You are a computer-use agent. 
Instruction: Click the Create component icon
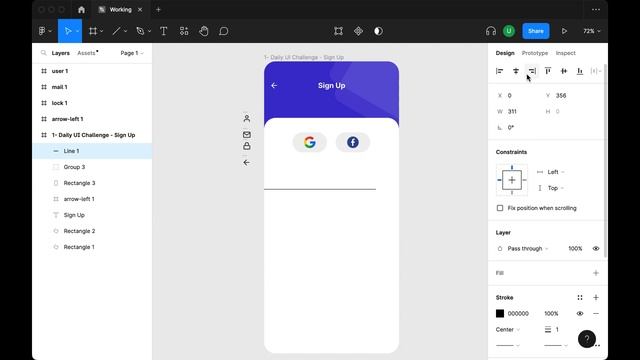[358, 31]
